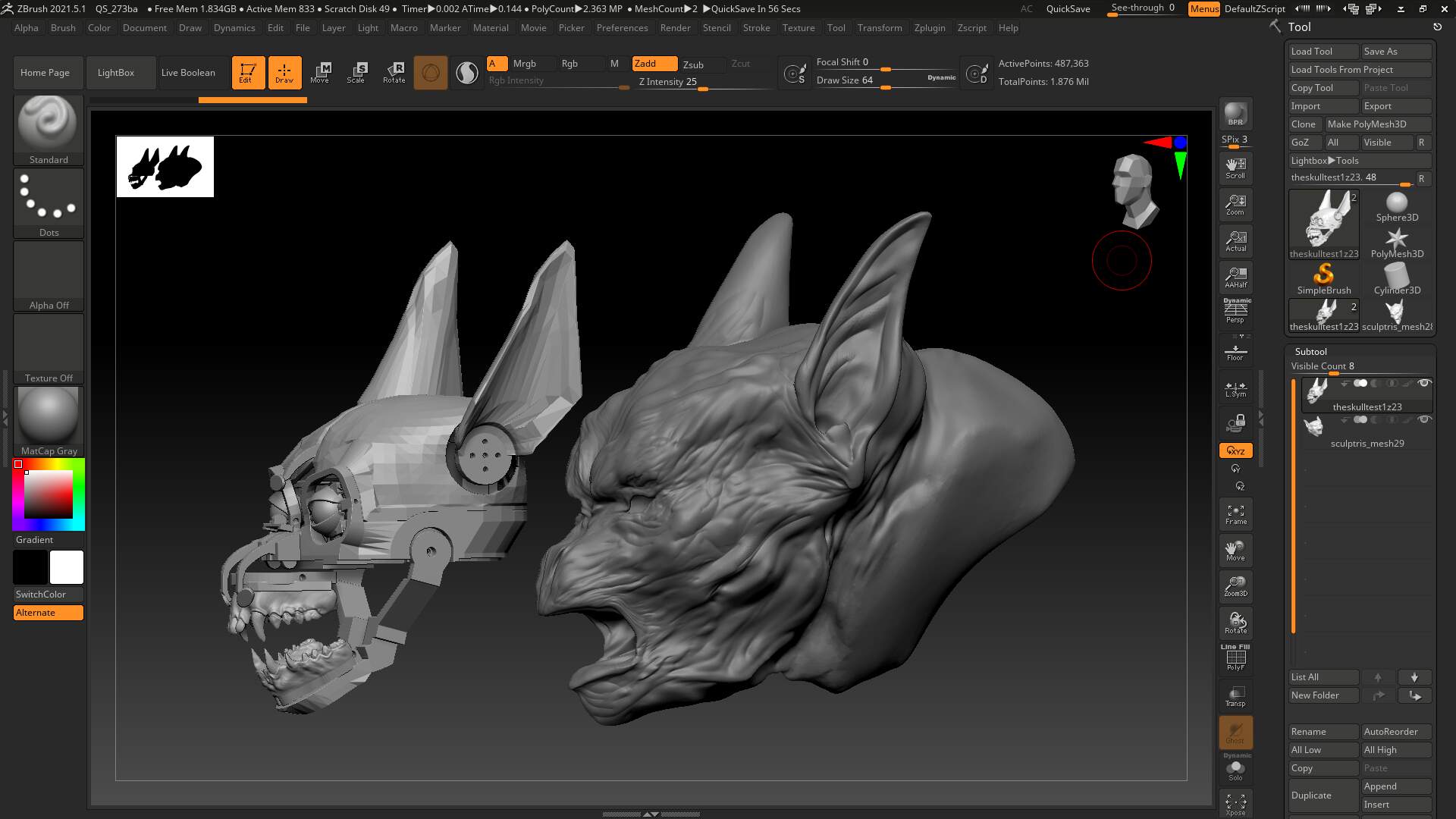The height and width of the screenshot is (819, 1456).
Task: Open the Preferences menu
Action: pos(622,28)
